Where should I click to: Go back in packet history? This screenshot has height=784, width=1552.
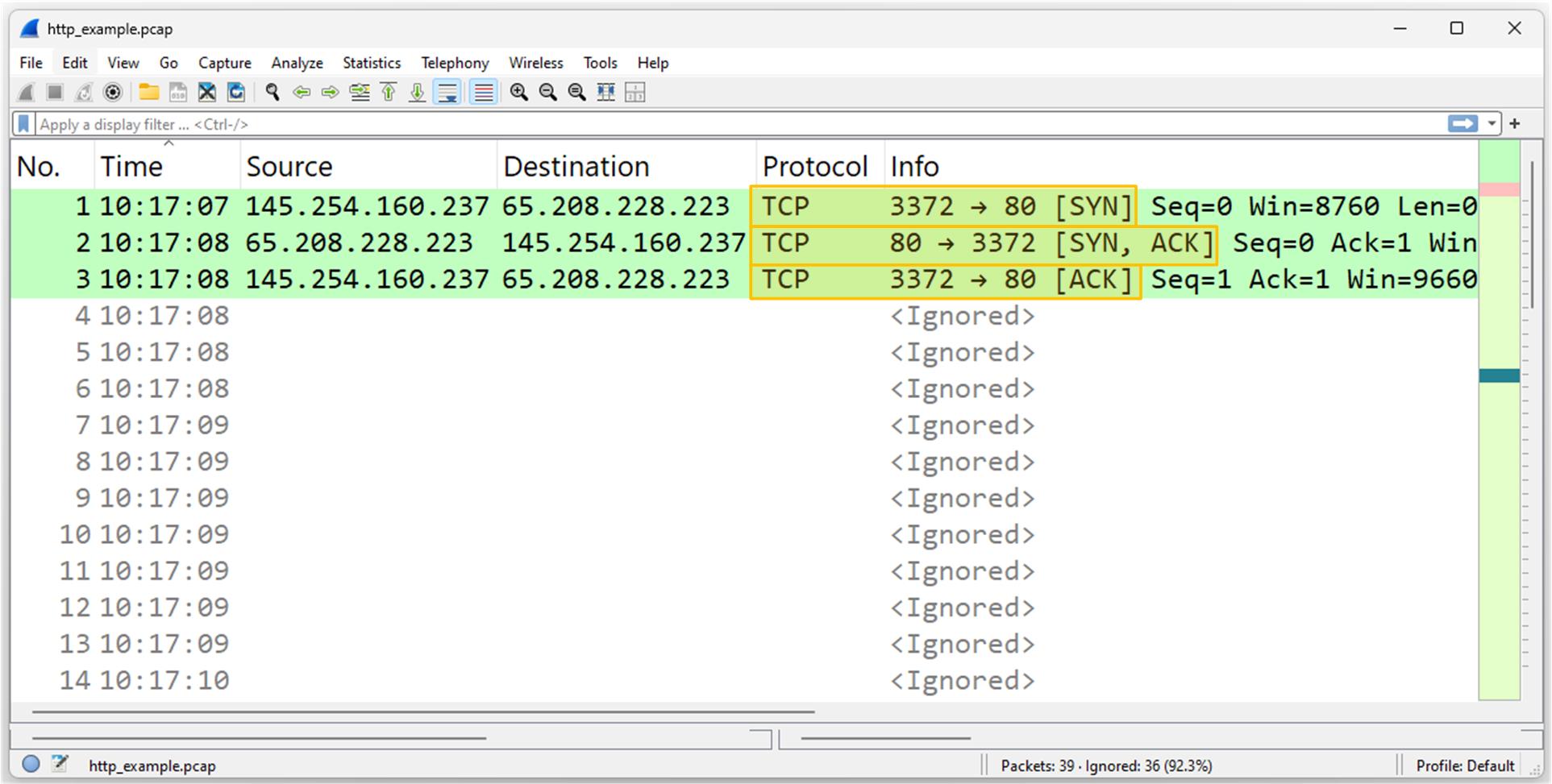(302, 93)
